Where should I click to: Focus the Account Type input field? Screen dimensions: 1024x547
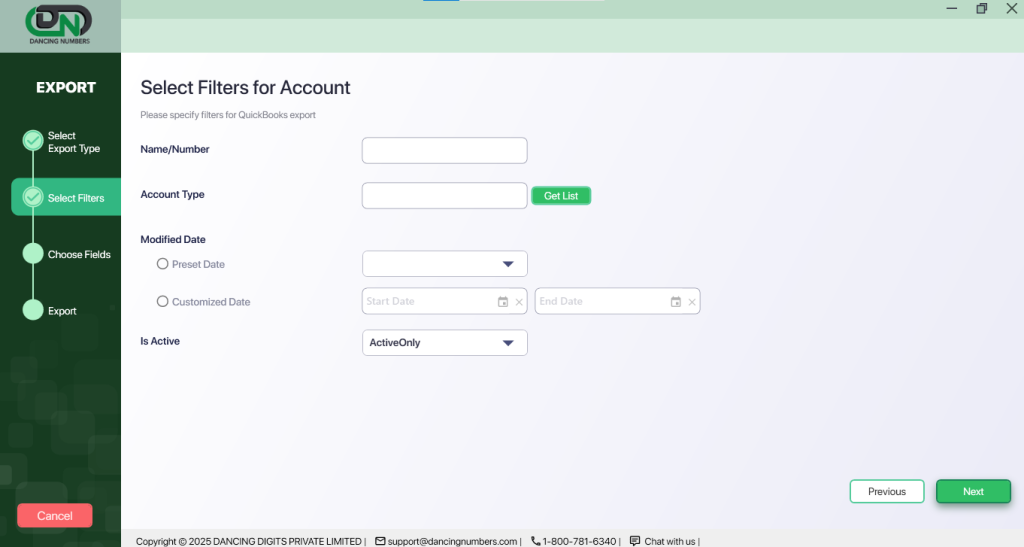click(445, 196)
